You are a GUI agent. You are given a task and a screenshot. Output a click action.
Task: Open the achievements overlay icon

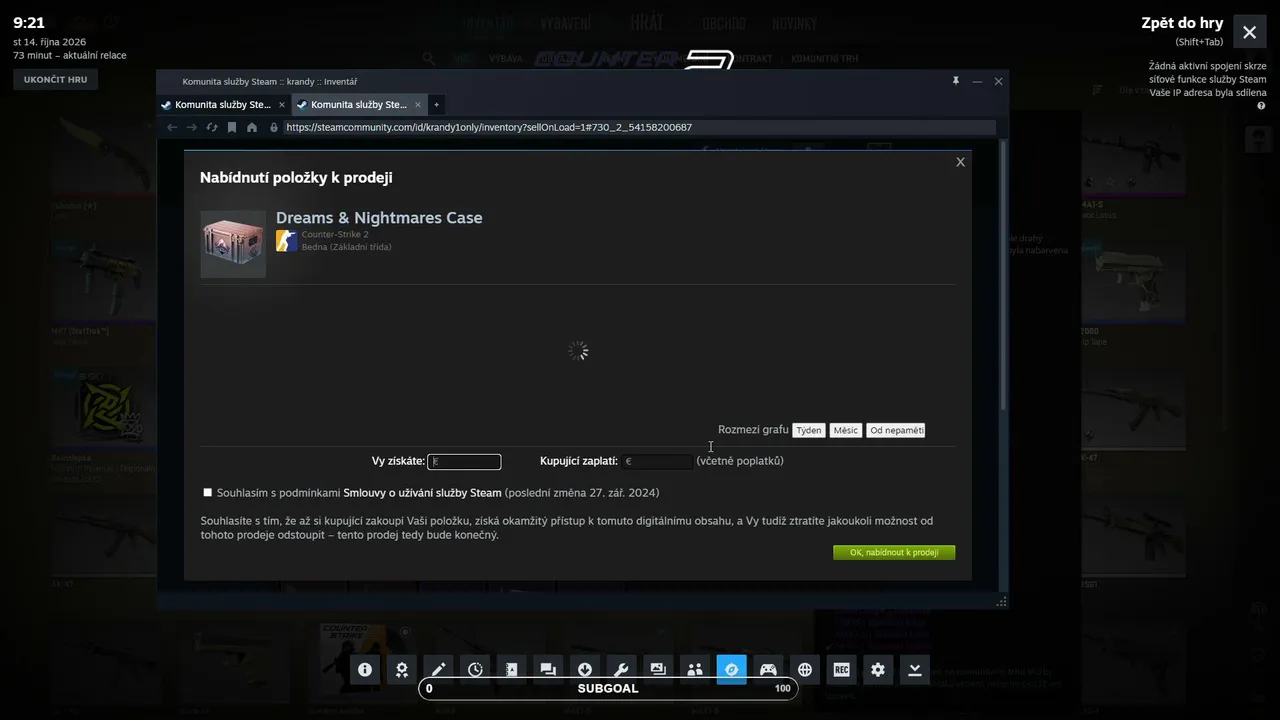[402, 670]
